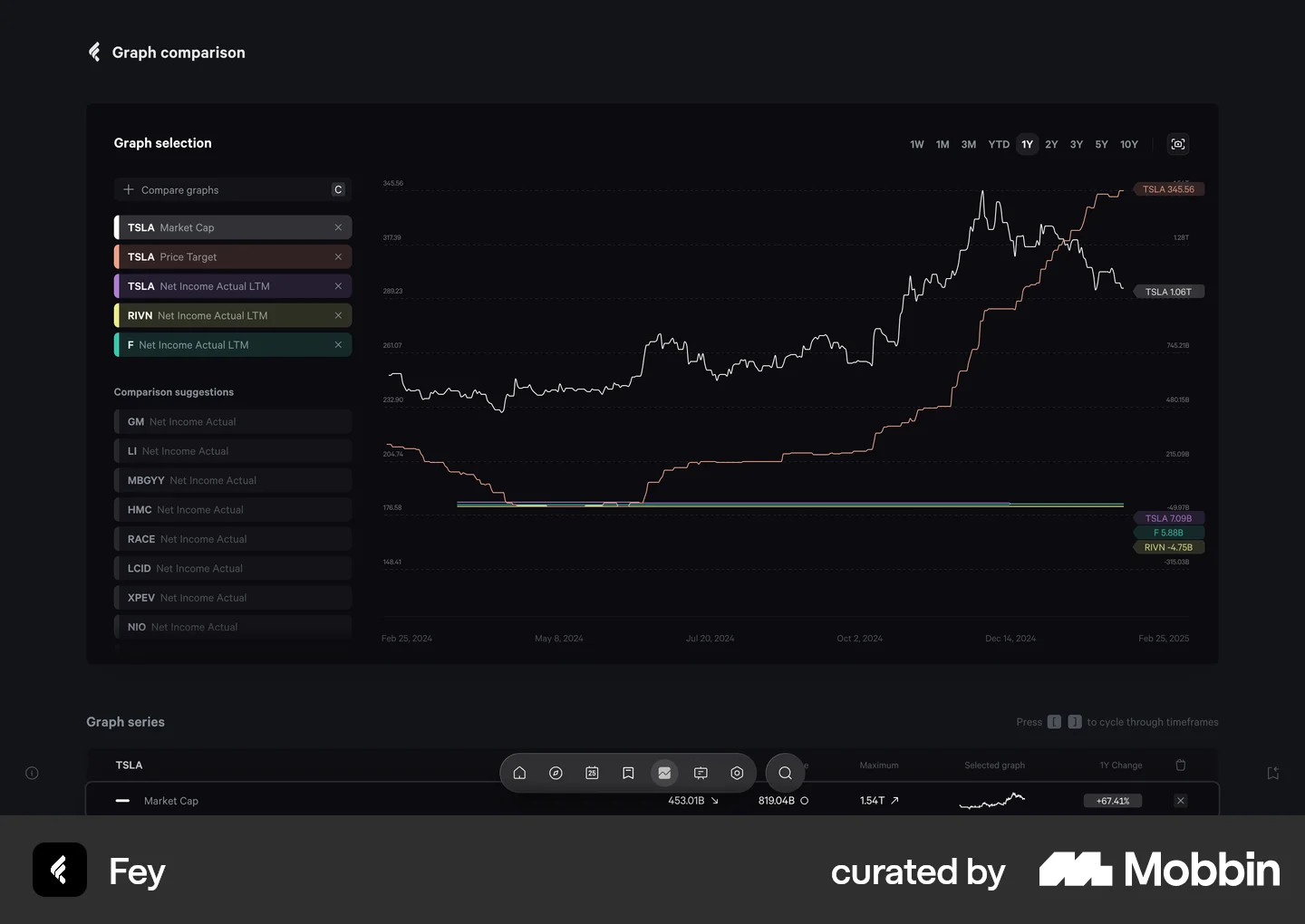Add RACE Net Income Actual suggestion
1305x924 pixels.
click(x=233, y=539)
